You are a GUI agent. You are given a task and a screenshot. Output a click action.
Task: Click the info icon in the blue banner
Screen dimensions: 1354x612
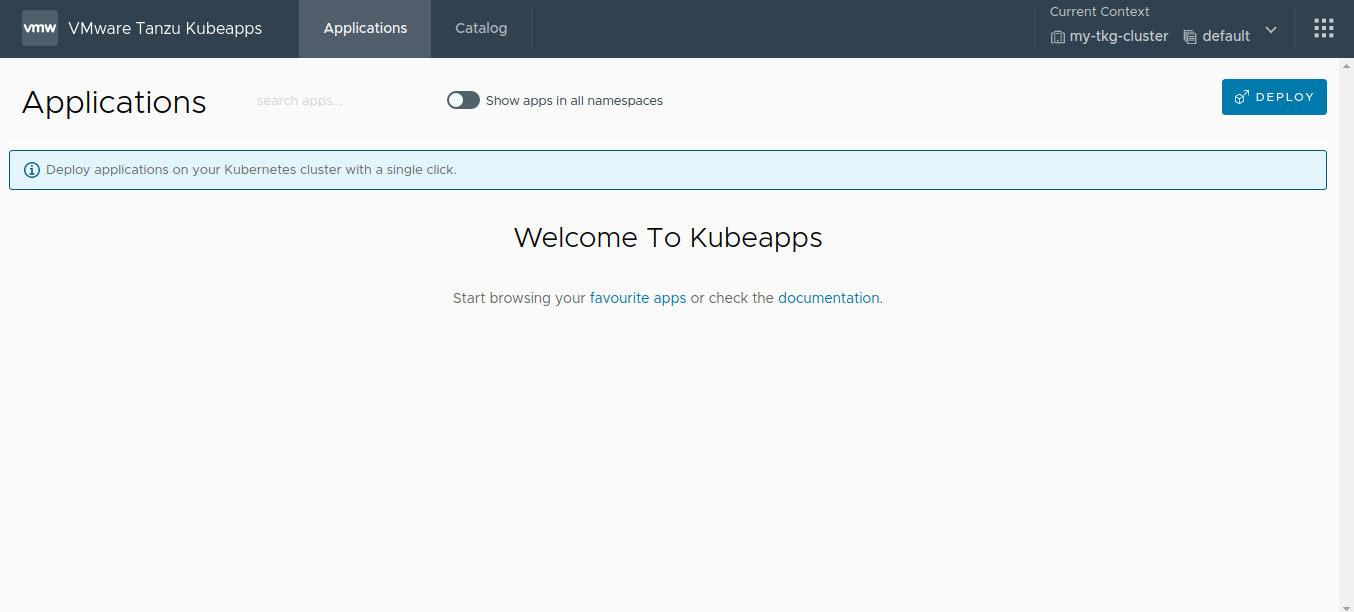pos(31,169)
